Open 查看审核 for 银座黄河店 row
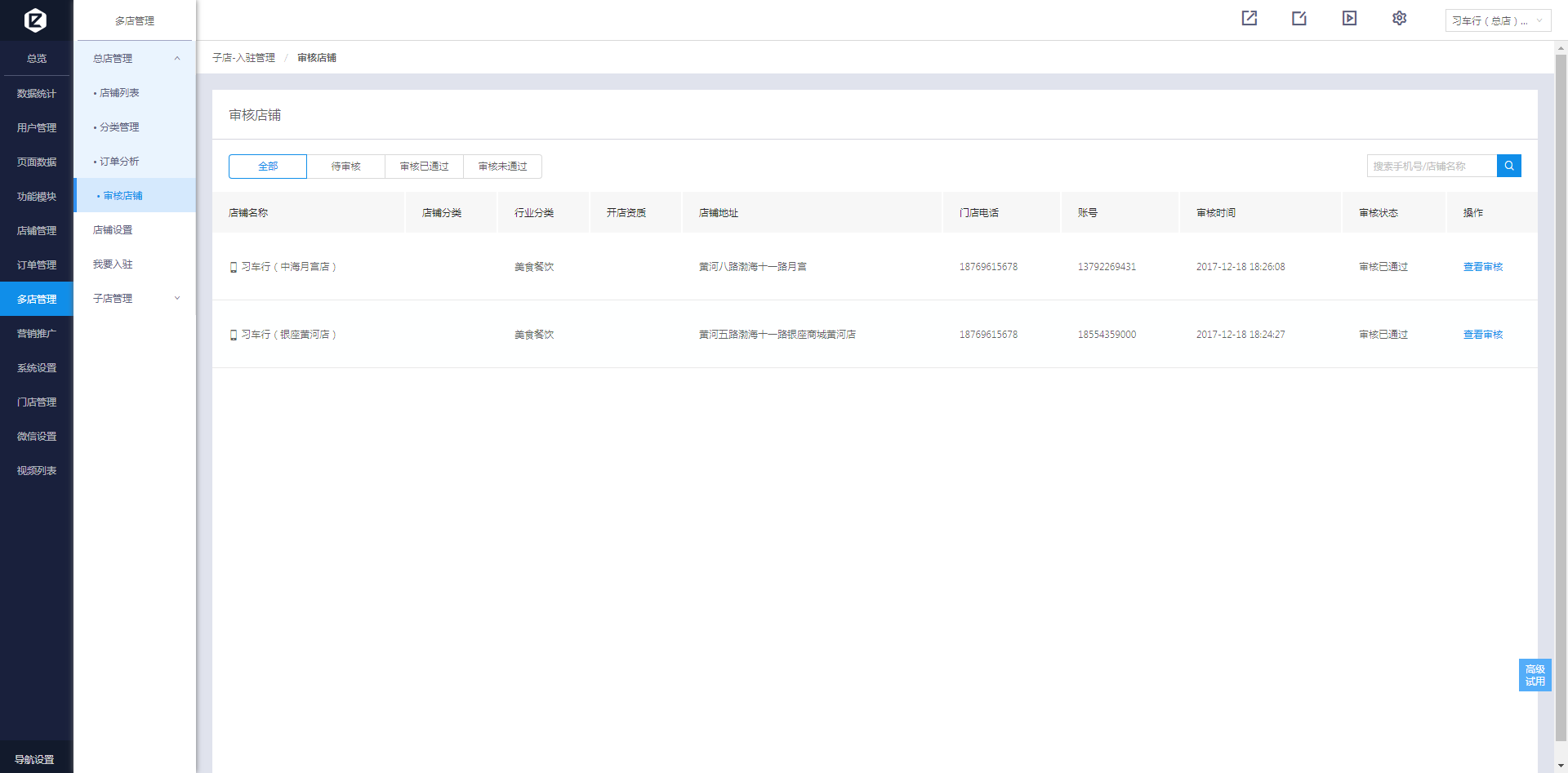1568x773 pixels. pyautogui.click(x=1482, y=335)
